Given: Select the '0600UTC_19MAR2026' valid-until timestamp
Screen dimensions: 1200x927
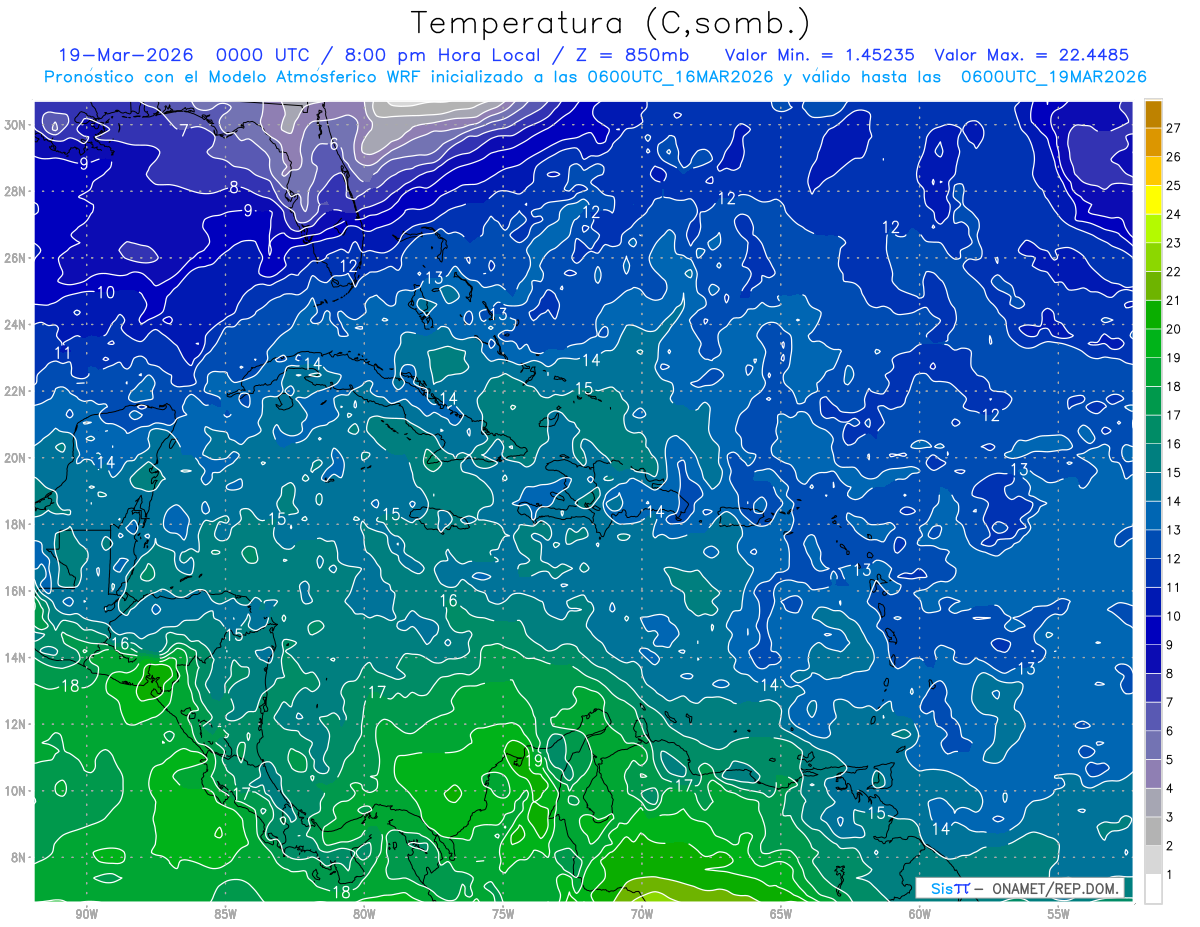Looking at the screenshot, I should click(1053, 77).
